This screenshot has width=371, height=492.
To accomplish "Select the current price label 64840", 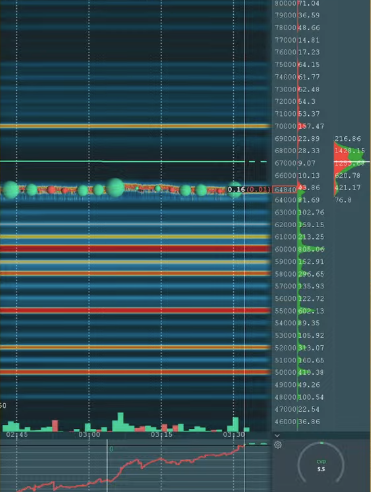I will 285,190.
